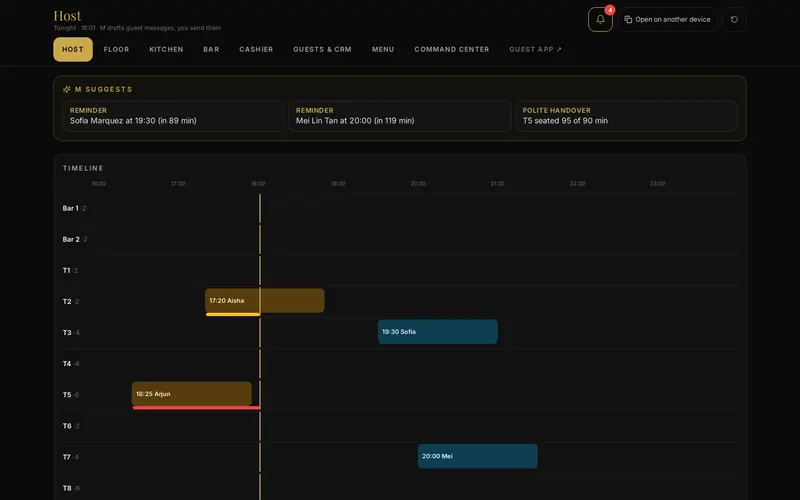Open the Kitchen tab
800x500 pixels.
point(166,49)
